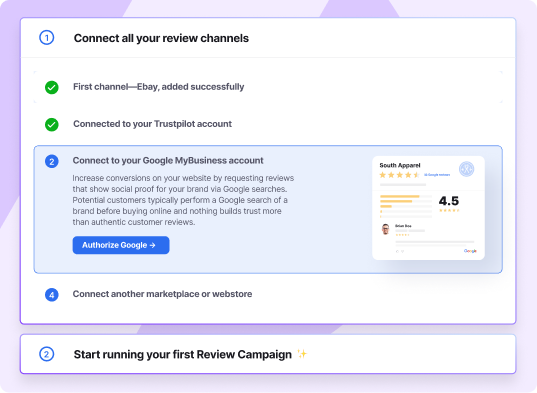Click the Google logo in preview card
Screen dimensions: 537x393
470,251
